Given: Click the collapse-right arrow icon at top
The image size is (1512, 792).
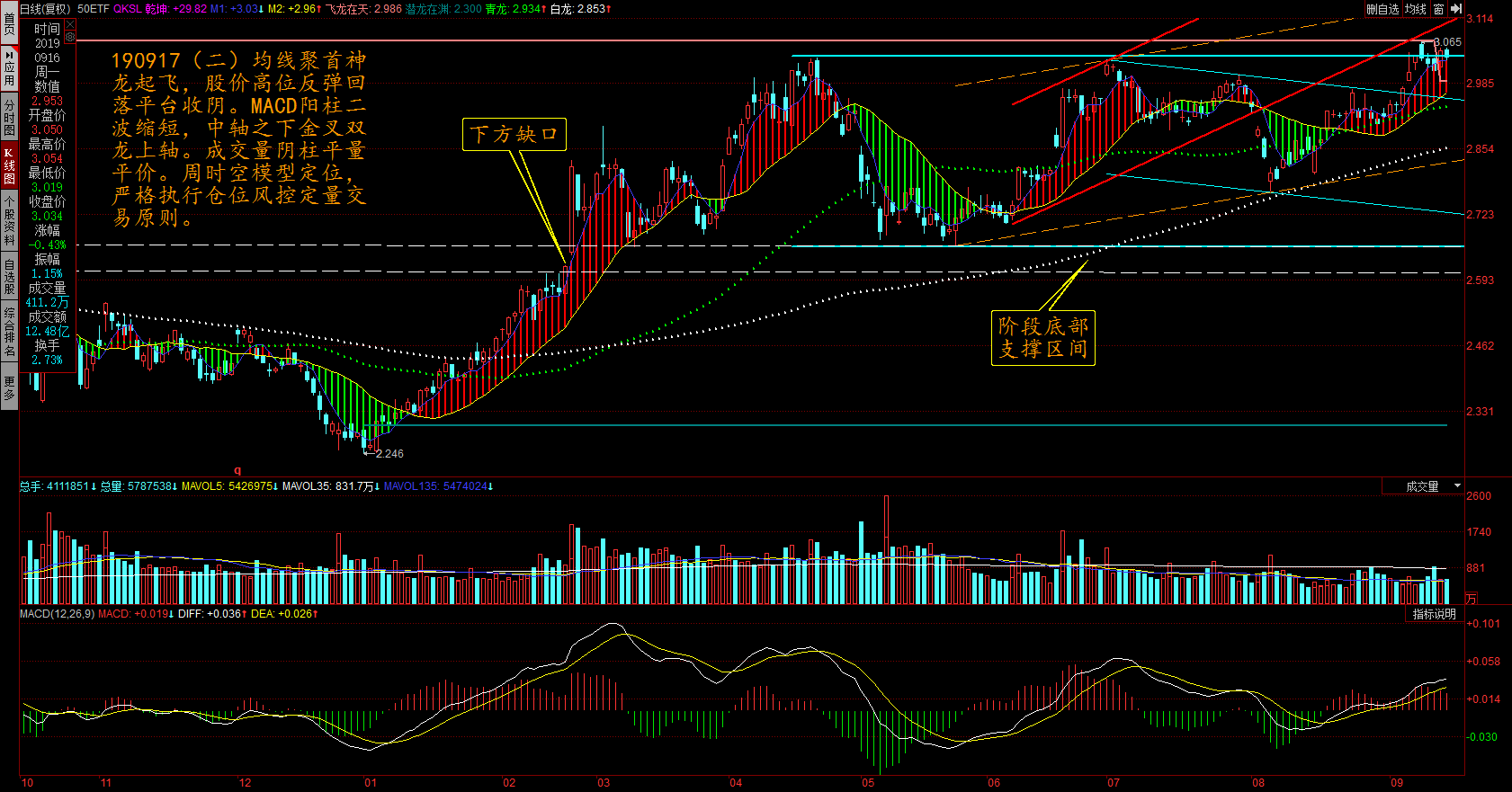Looking at the screenshot, I should pos(1456,9).
